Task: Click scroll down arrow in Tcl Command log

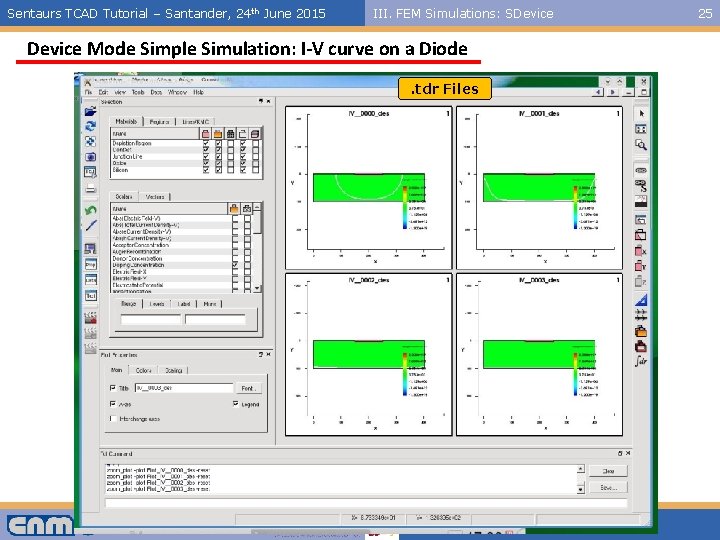Action: tap(580, 489)
